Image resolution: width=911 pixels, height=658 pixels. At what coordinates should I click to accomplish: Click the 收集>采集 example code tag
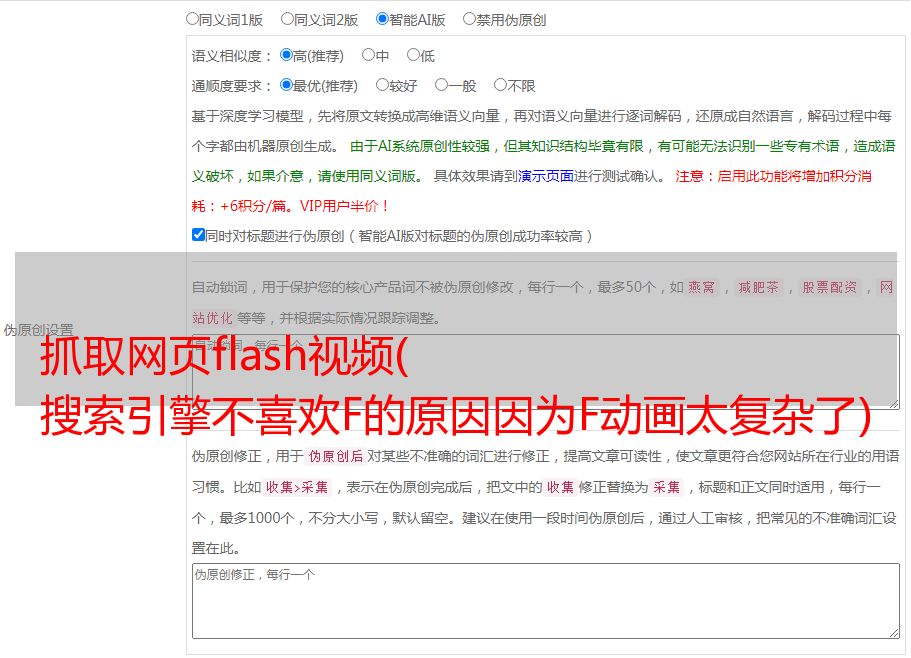click(x=297, y=487)
